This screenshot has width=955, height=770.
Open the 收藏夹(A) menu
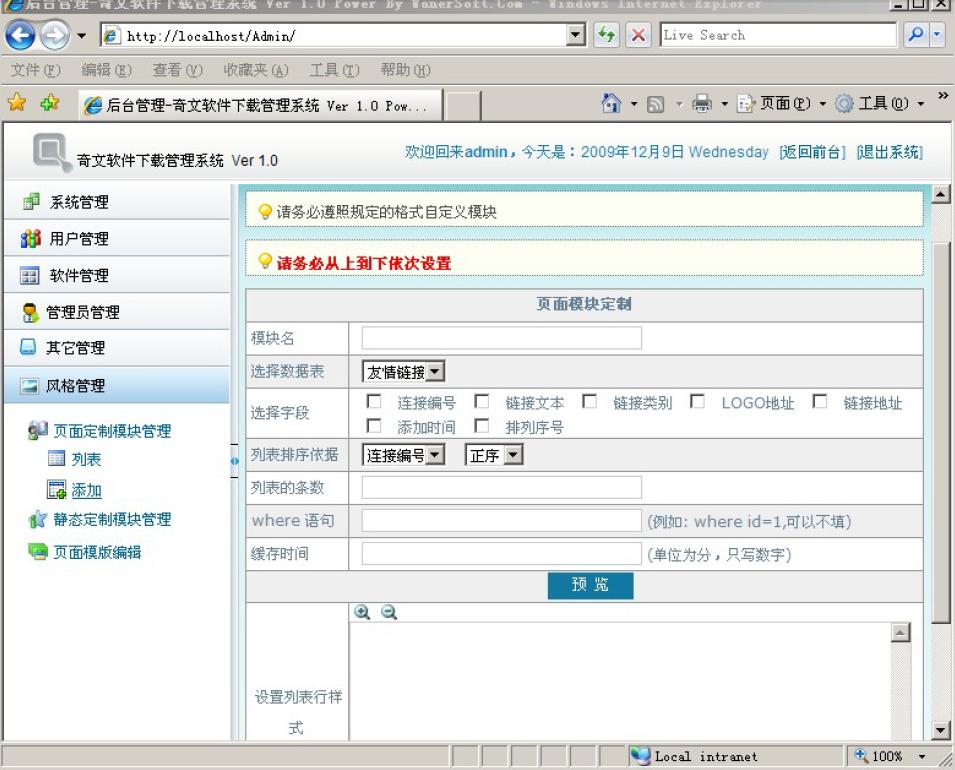[x=256, y=70]
